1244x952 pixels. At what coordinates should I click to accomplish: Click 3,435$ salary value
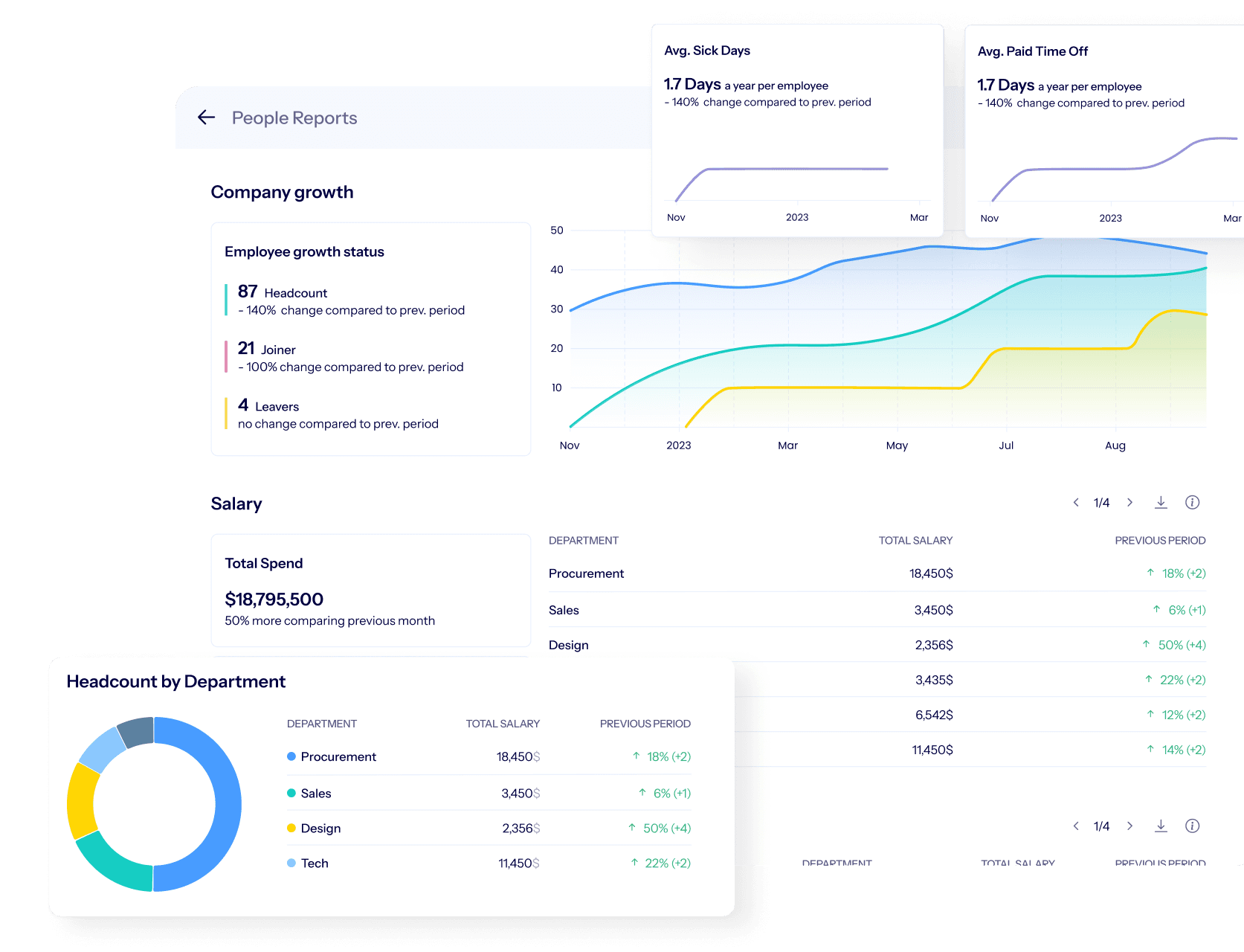[934, 680]
